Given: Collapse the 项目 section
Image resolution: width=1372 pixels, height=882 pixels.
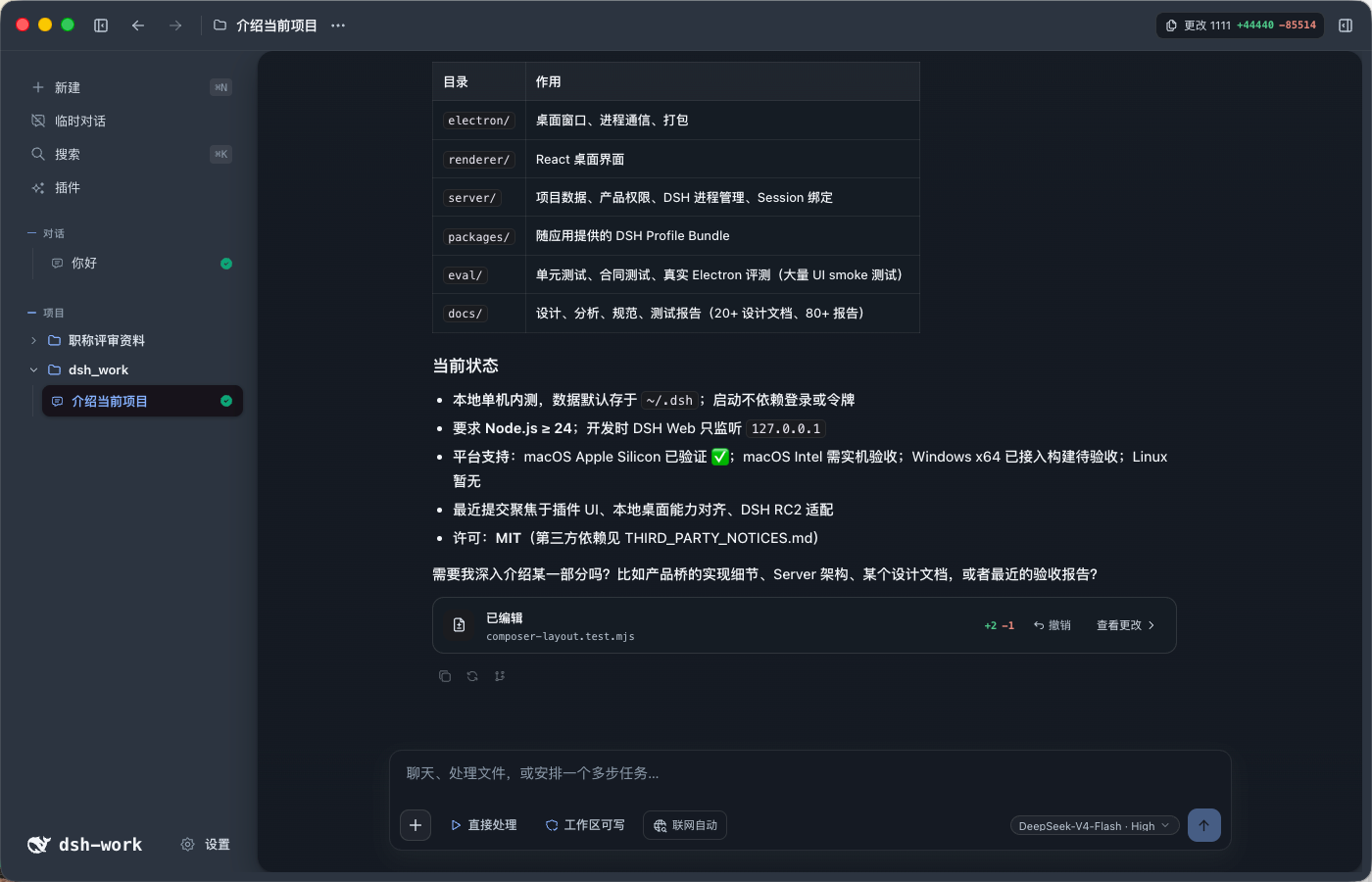Looking at the screenshot, I should tap(46, 313).
